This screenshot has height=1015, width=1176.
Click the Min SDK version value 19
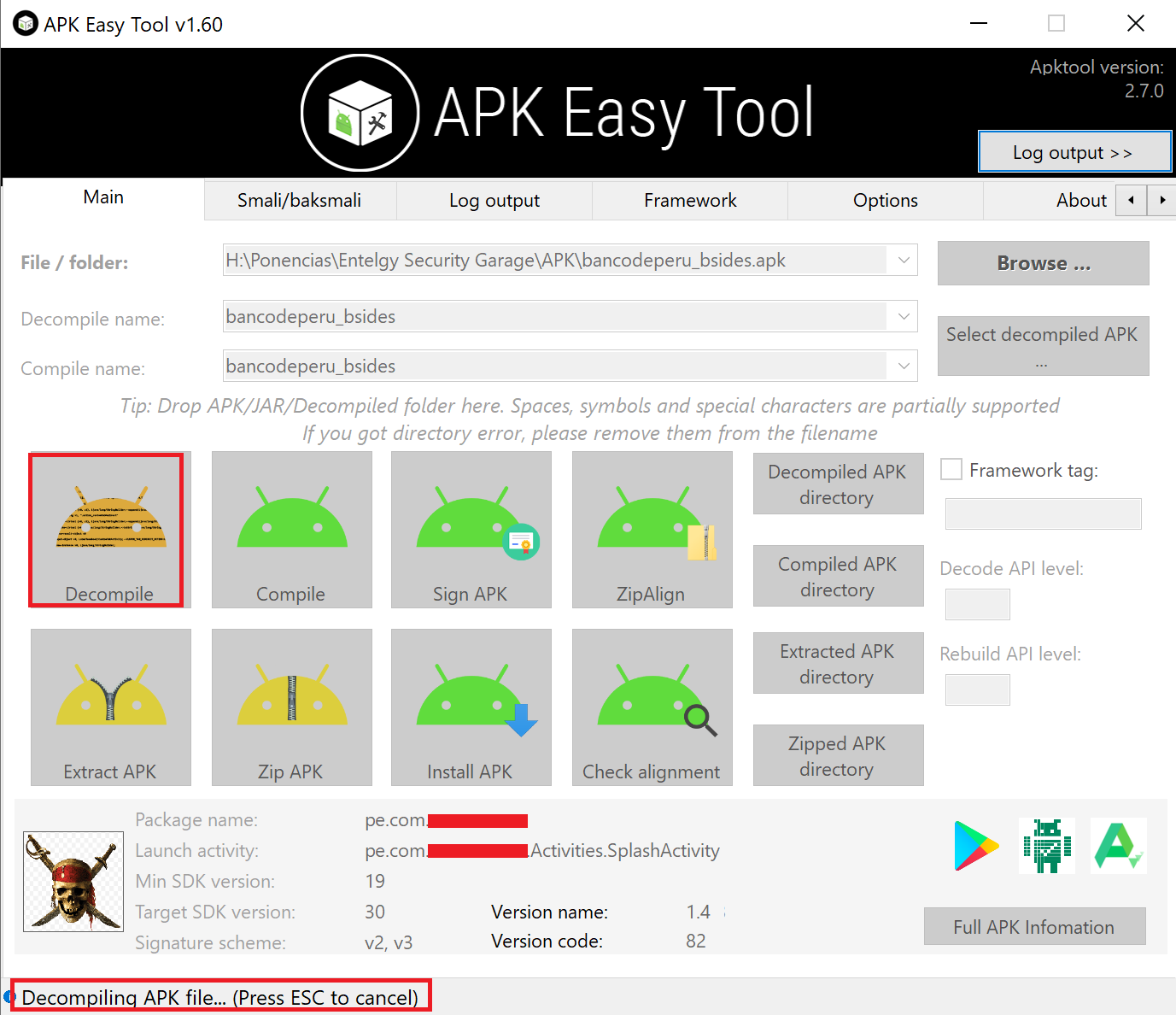375,881
